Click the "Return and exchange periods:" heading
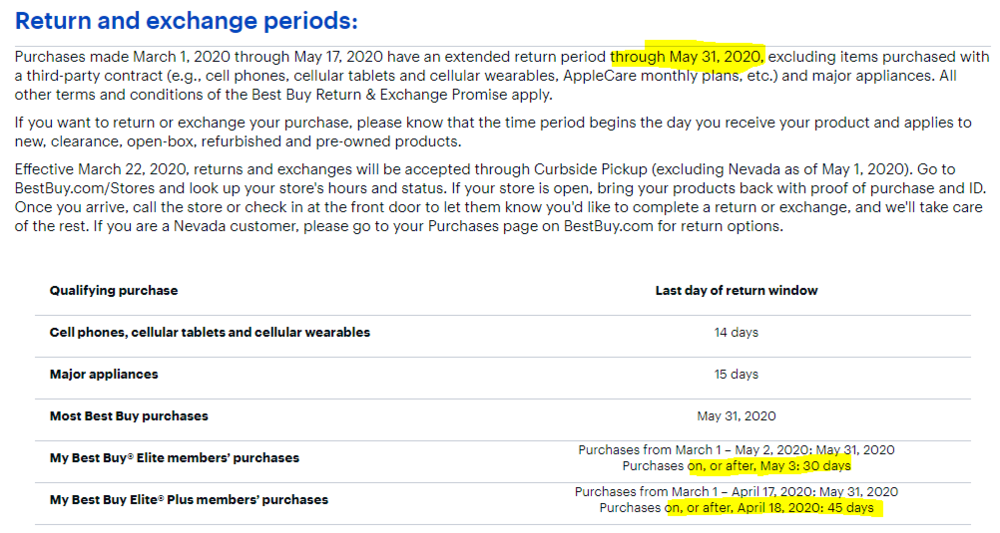This screenshot has width=1000, height=533. coord(186,21)
